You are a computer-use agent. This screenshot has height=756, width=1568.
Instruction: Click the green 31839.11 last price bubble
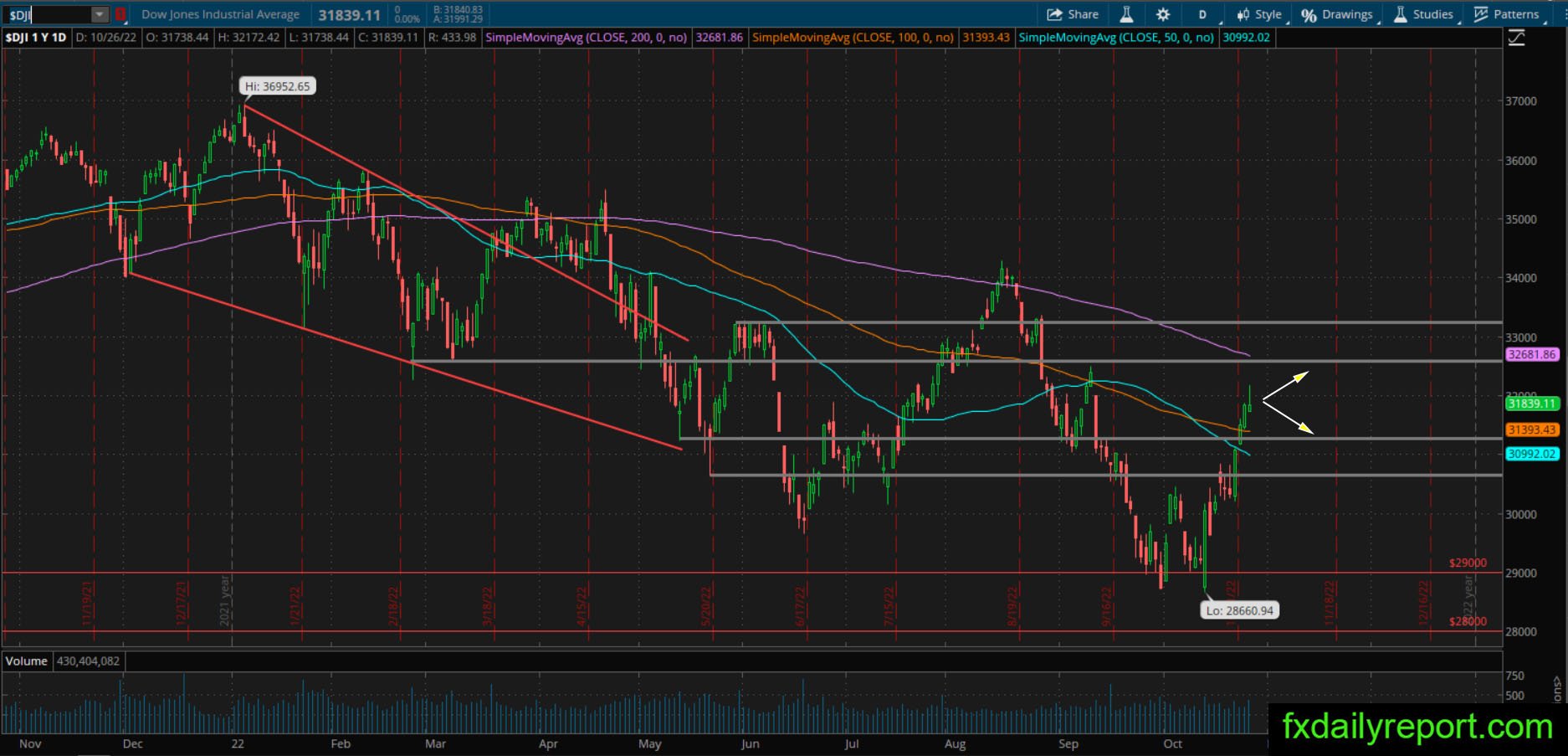pyautogui.click(x=1532, y=404)
